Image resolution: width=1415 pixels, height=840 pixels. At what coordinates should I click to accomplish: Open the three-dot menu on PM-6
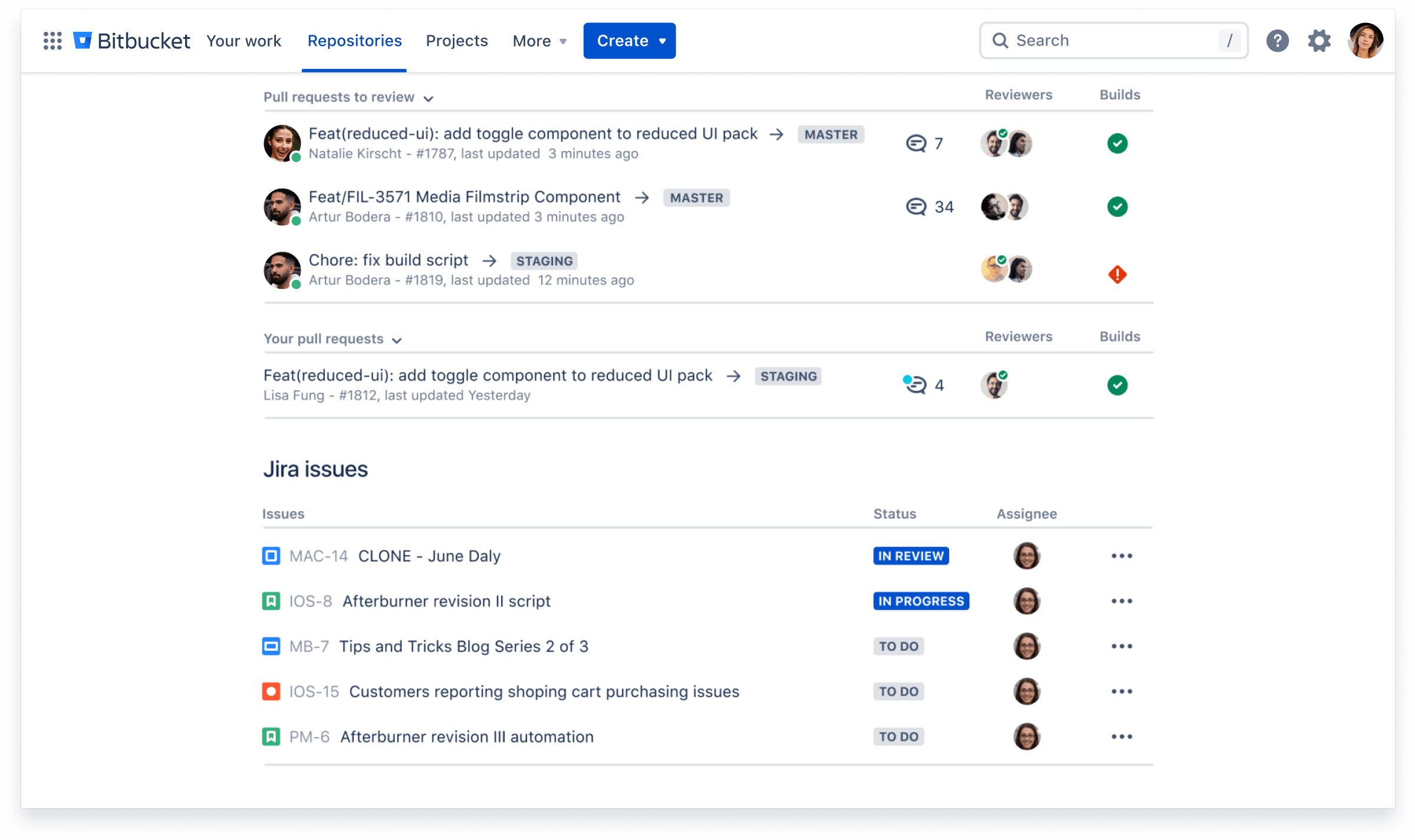click(1121, 736)
